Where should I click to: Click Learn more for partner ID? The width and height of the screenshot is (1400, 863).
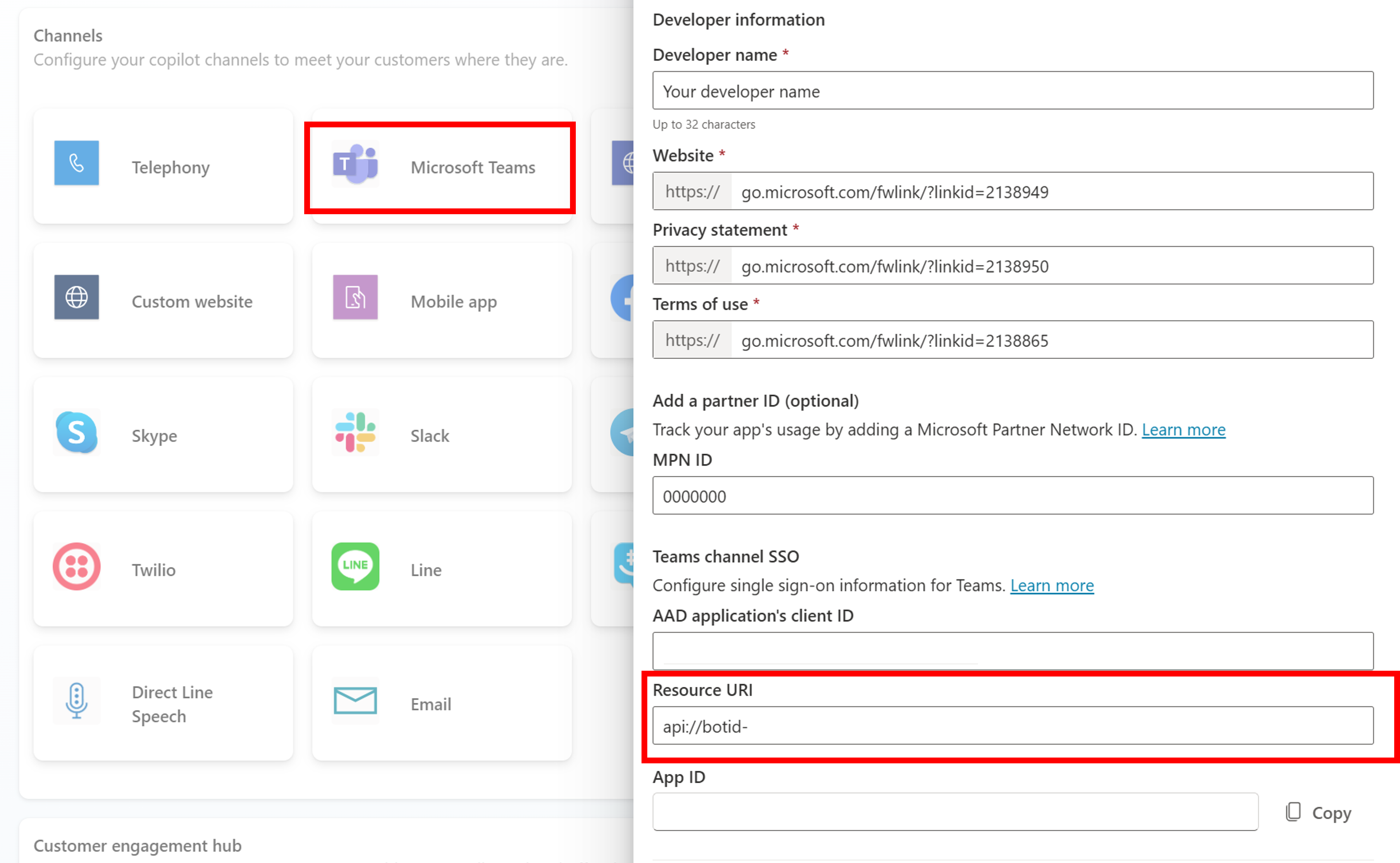(x=1183, y=429)
